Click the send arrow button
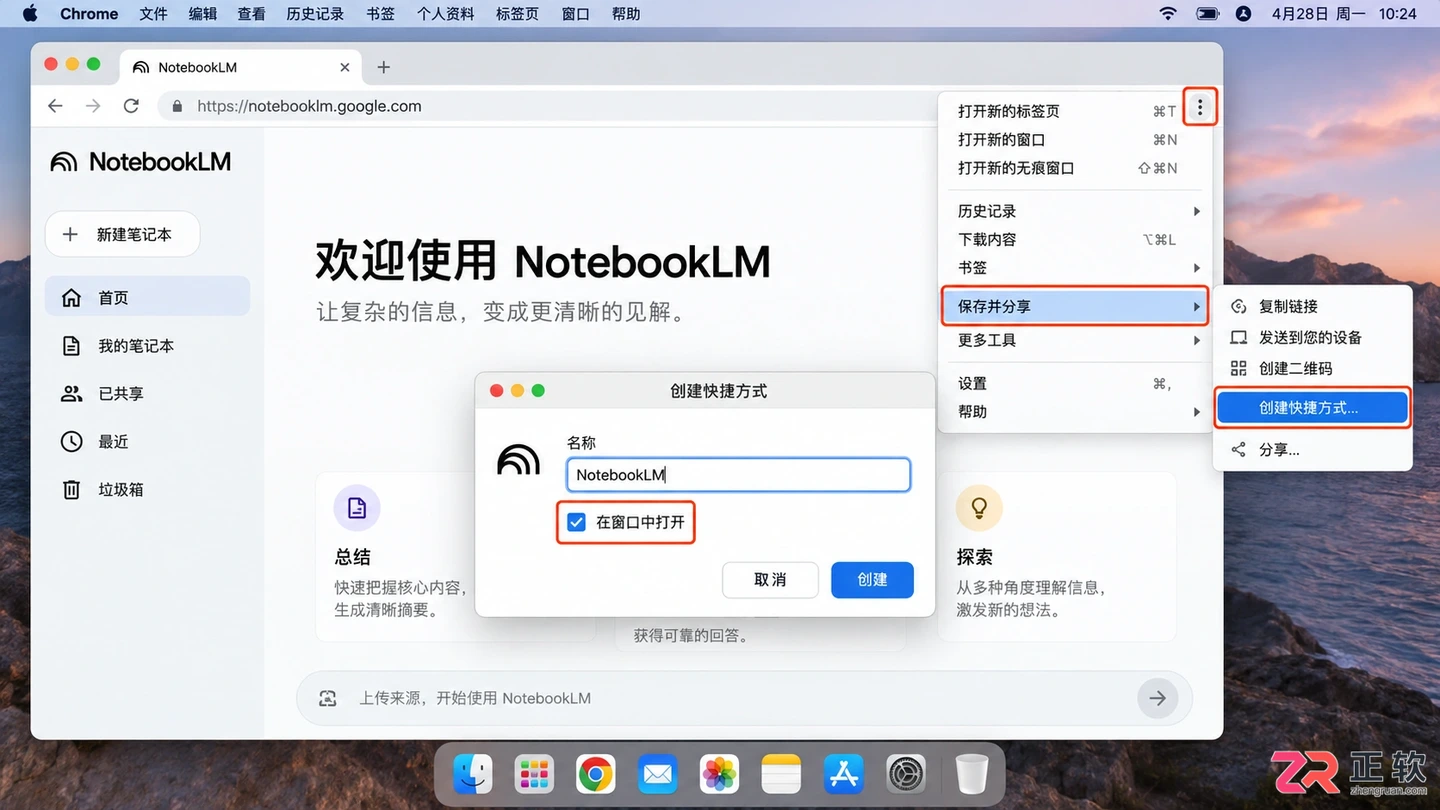 pyautogui.click(x=1157, y=698)
